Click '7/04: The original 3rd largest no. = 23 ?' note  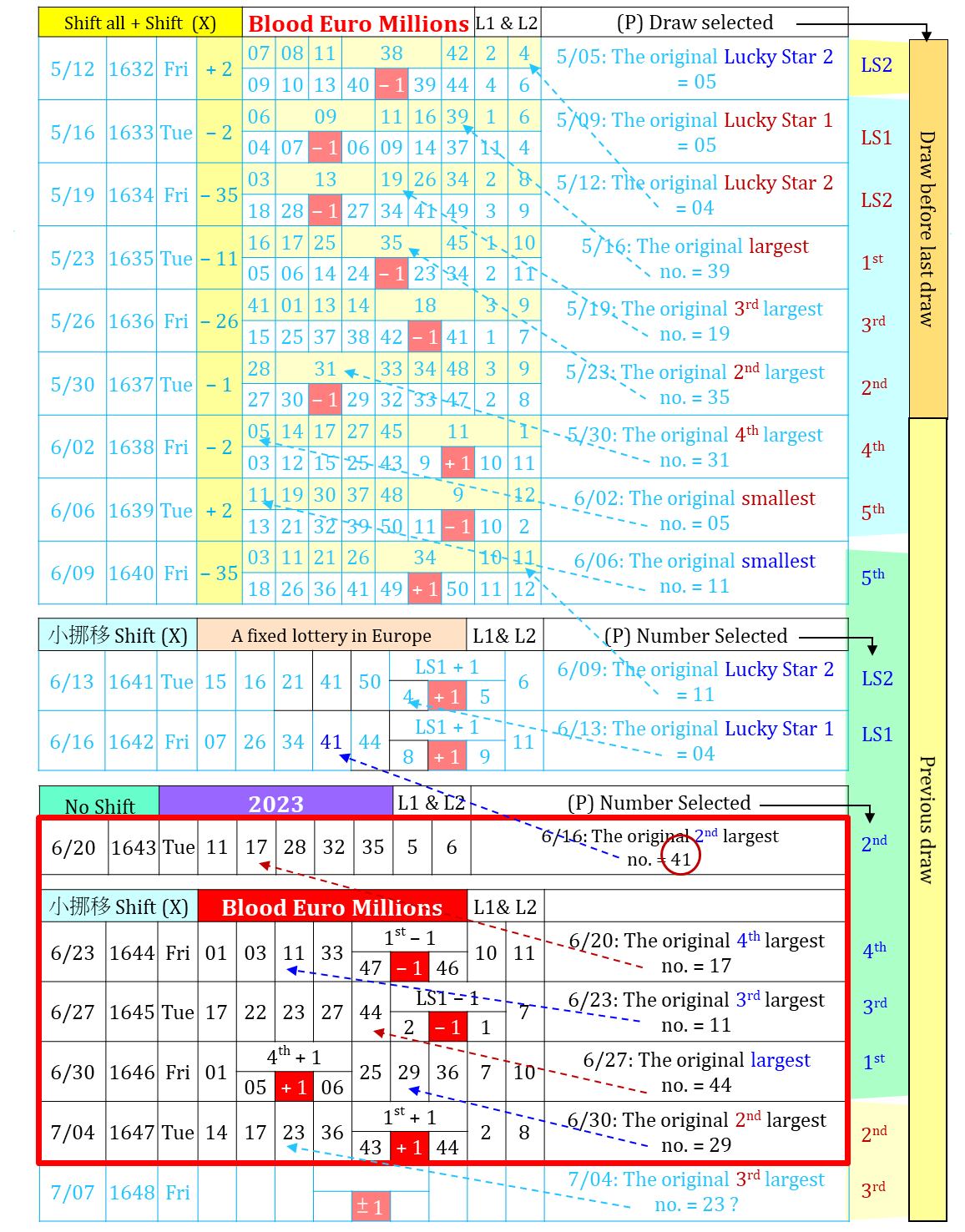696,1192
